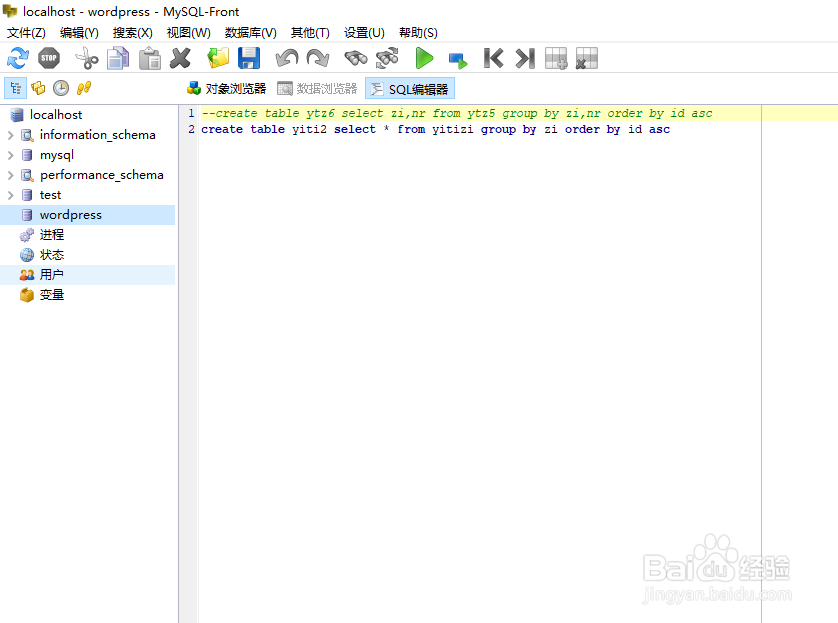Click the Replace binoculars icon
Image resolution: width=838 pixels, height=623 pixels.
point(387,58)
